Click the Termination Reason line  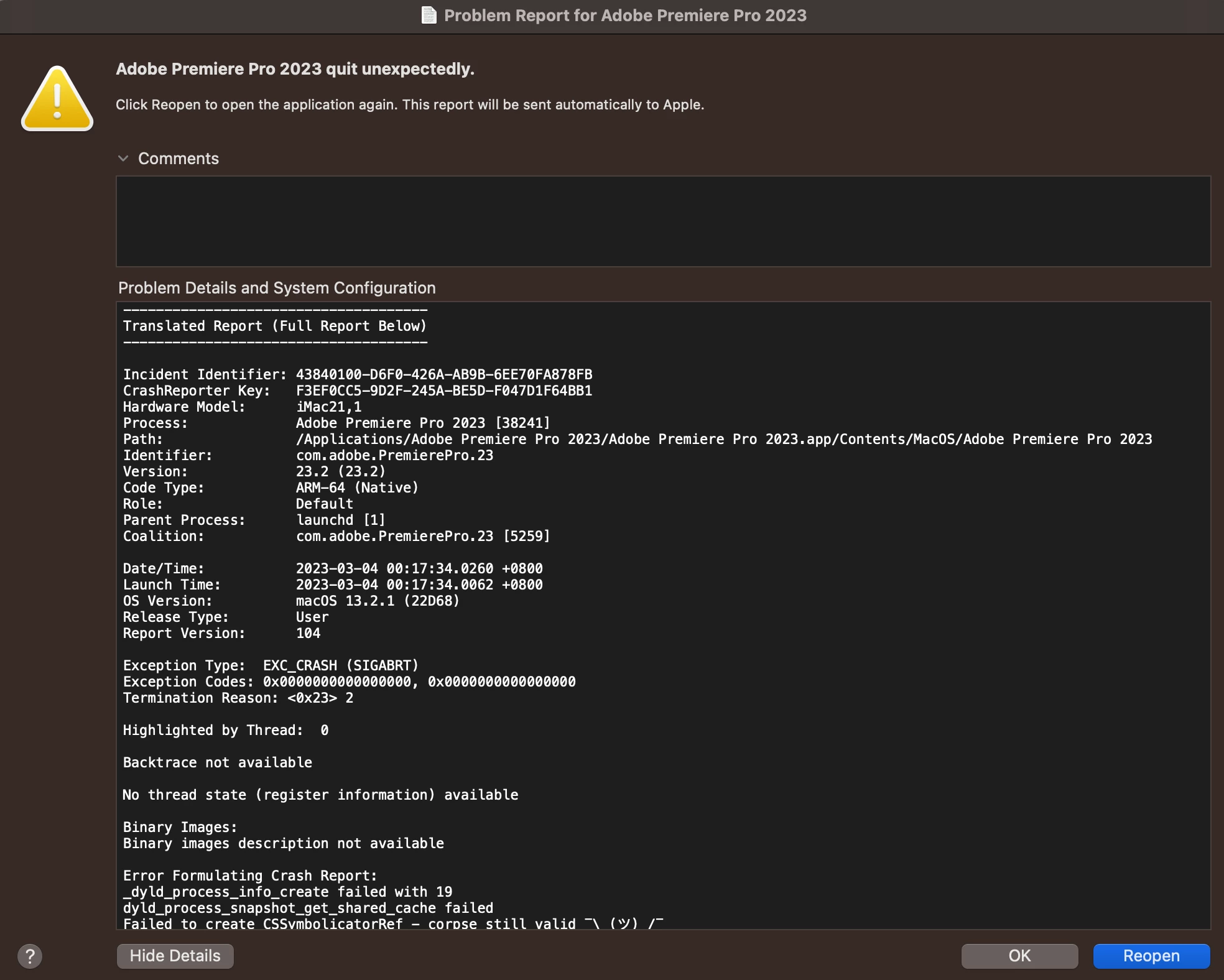click(238, 698)
